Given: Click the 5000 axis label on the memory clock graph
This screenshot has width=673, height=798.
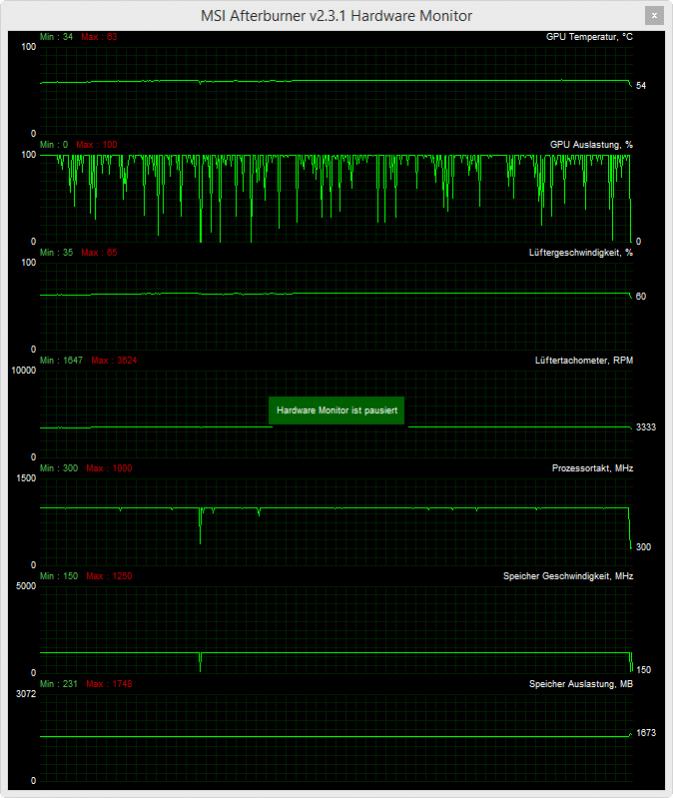Looking at the screenshot, I should [x=26, y=586].
